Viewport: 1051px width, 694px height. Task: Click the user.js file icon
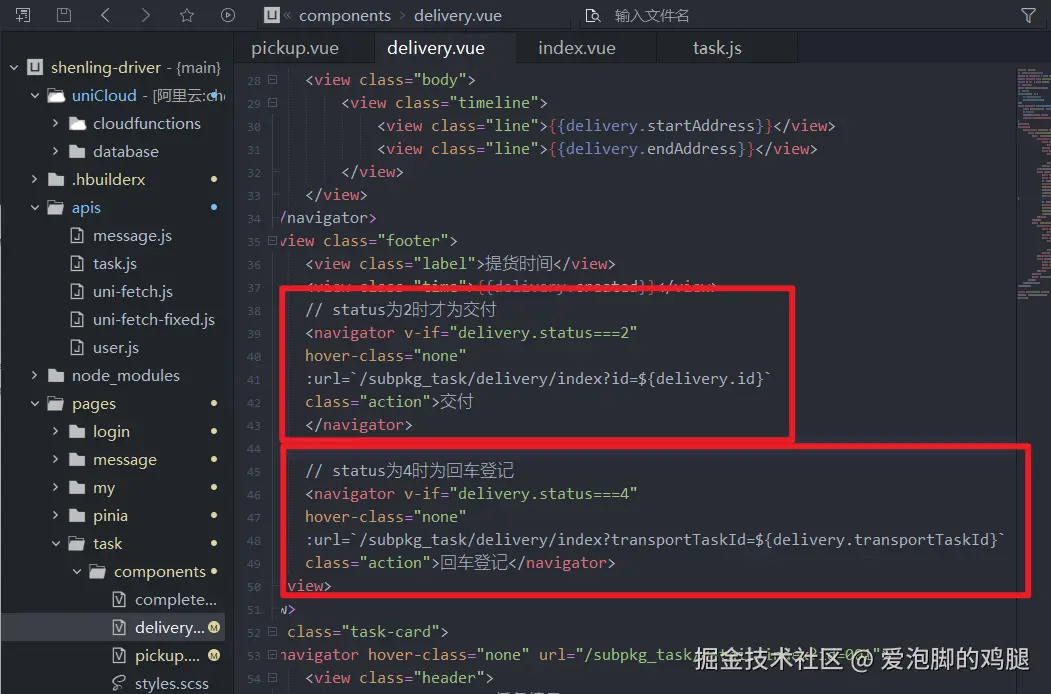coord(77,348)
